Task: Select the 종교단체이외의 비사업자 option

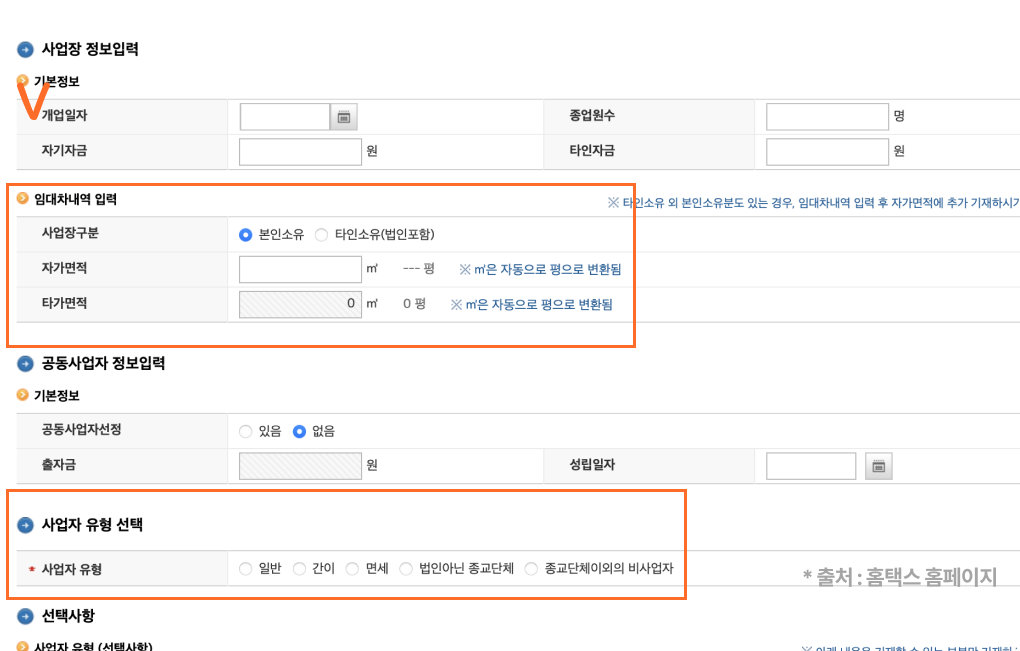Action: [x=532, y=568]
